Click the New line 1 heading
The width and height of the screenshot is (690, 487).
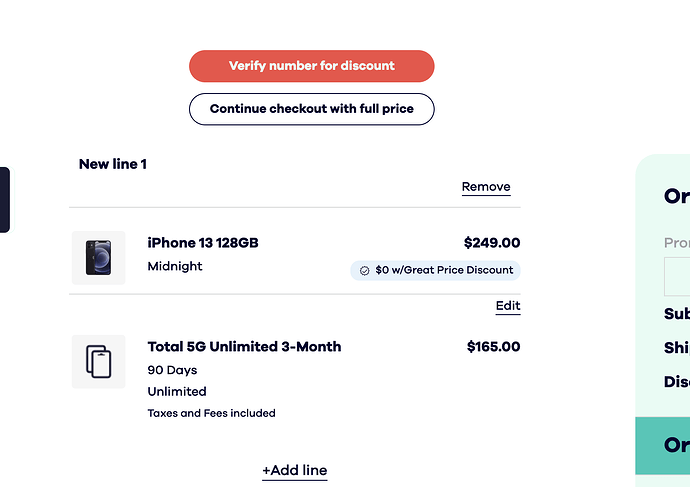[x=113, y=164]
